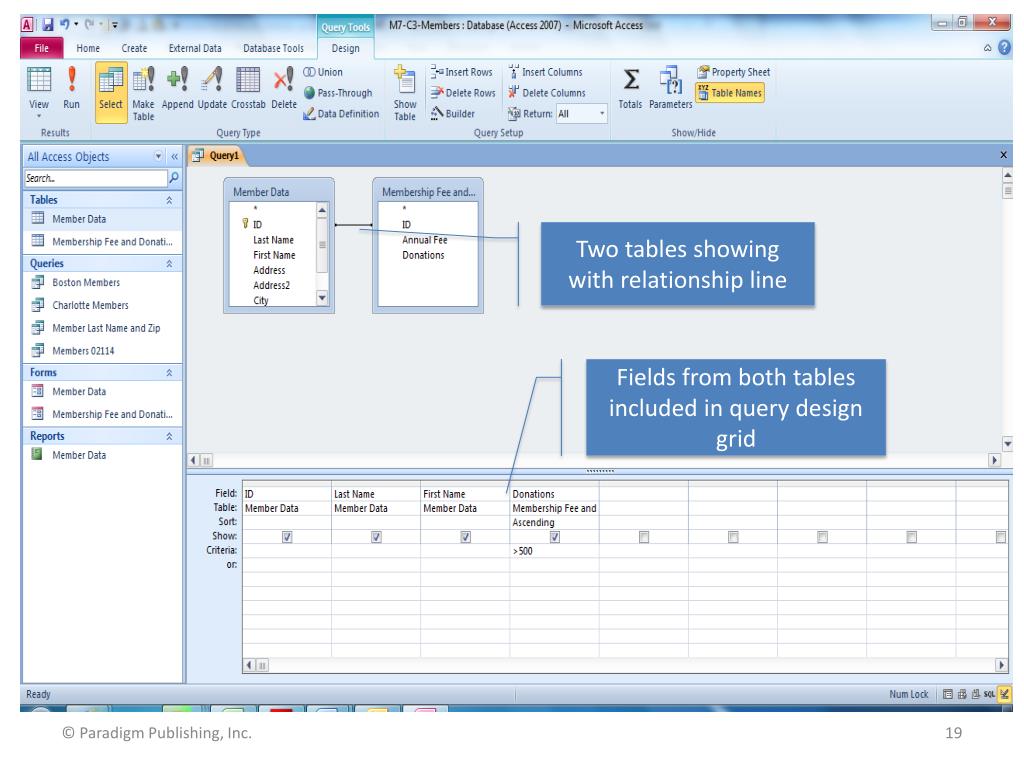Choose the Append query icon
The image size is (1024, 768).
[x=178, y=88]
